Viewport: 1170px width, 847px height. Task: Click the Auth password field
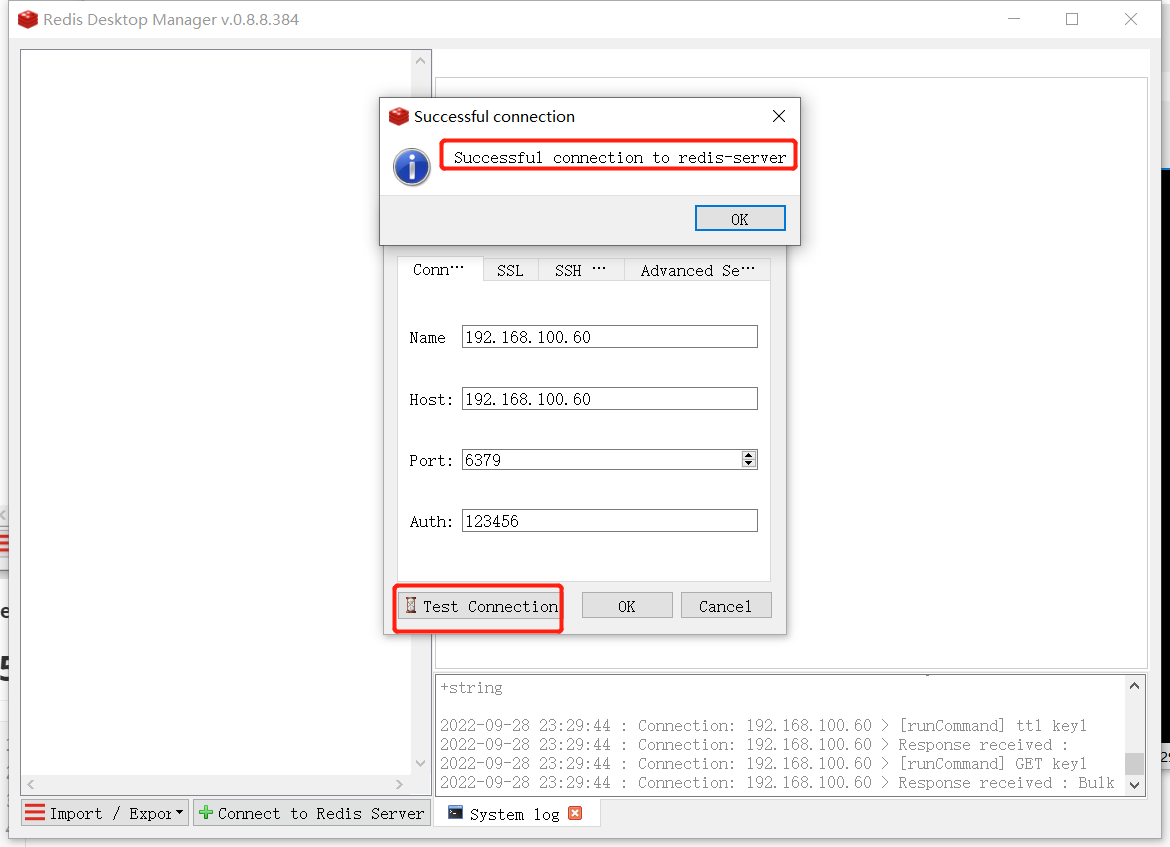coord(610,521)
